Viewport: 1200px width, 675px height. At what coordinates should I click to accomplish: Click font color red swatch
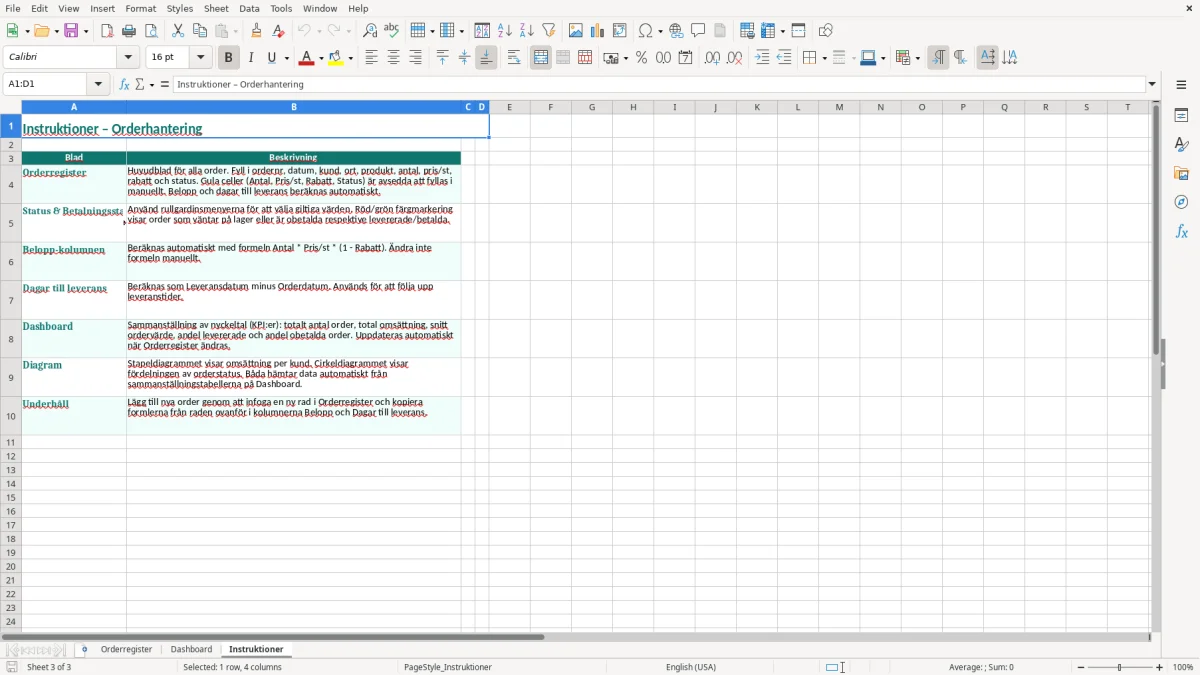tap(306, 58)
